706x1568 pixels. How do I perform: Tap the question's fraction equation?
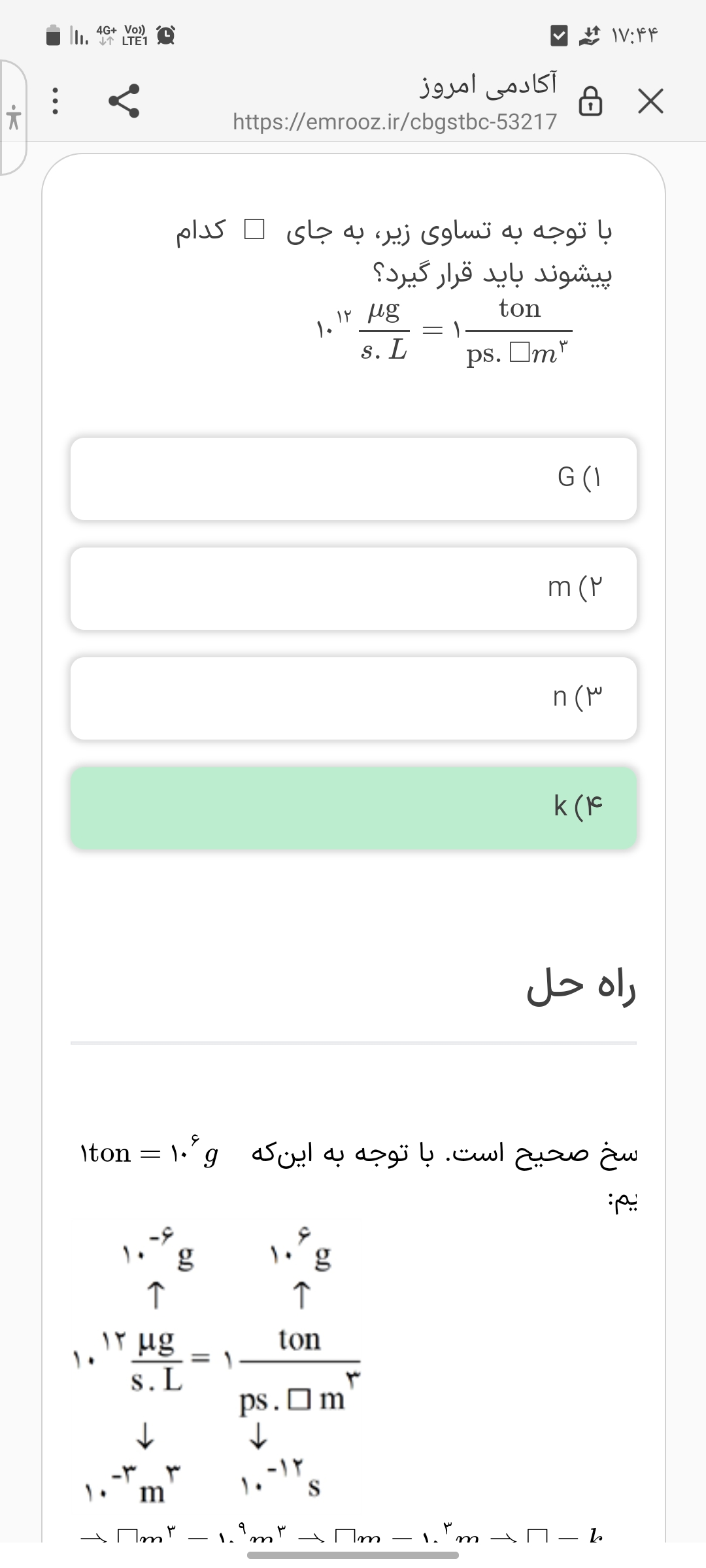(x=443, y=331)
